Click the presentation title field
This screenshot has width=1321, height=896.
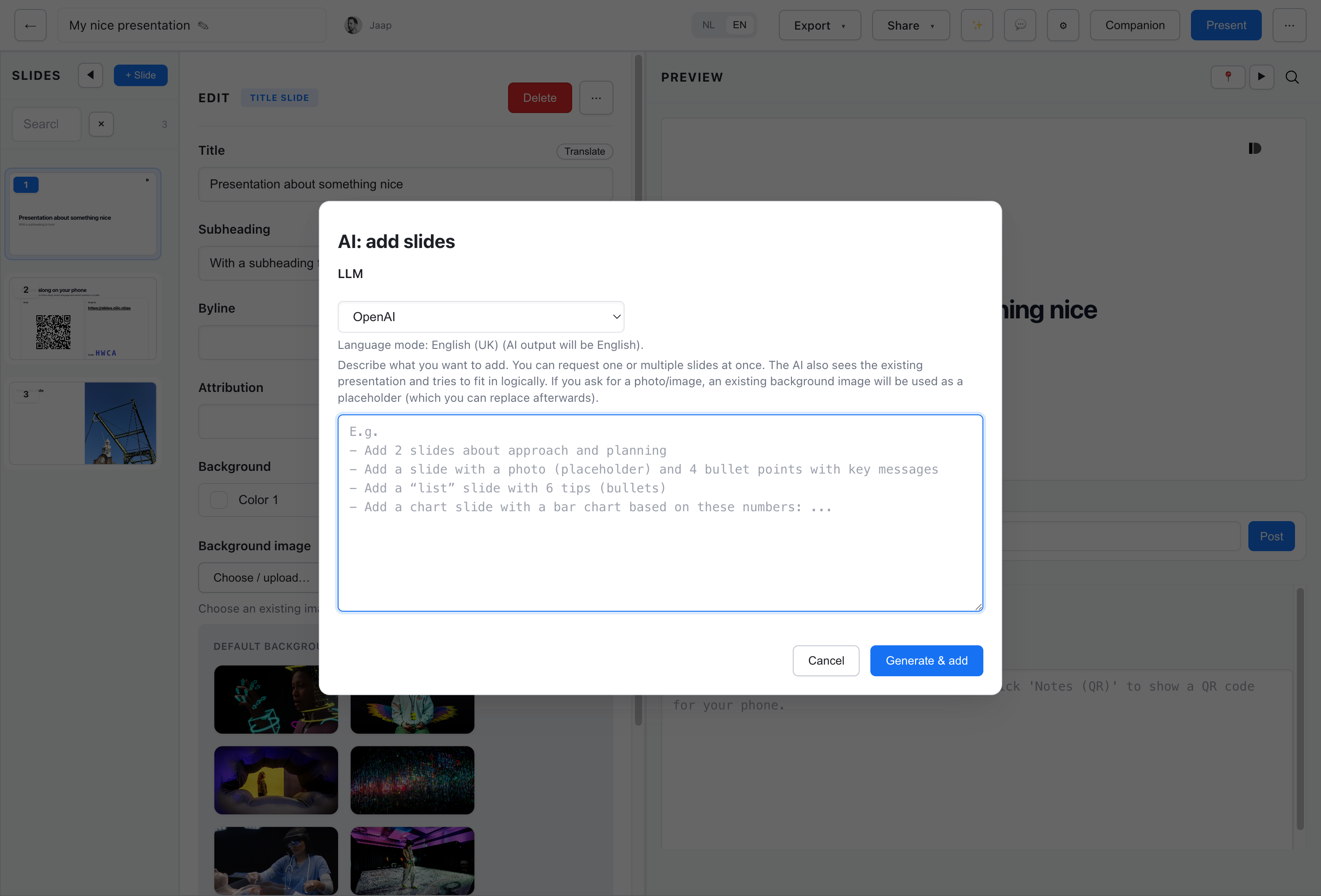coord(192,26)
